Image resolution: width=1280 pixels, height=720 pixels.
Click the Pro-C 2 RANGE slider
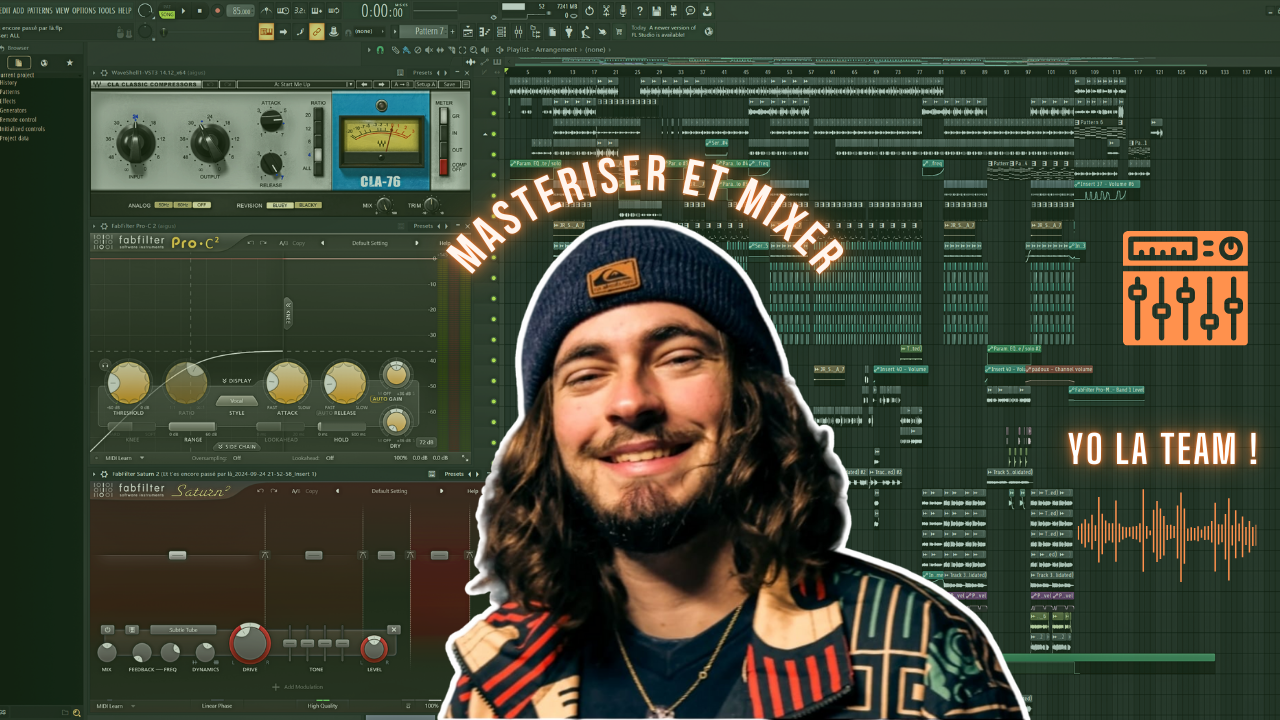click(x=192, y=427)
